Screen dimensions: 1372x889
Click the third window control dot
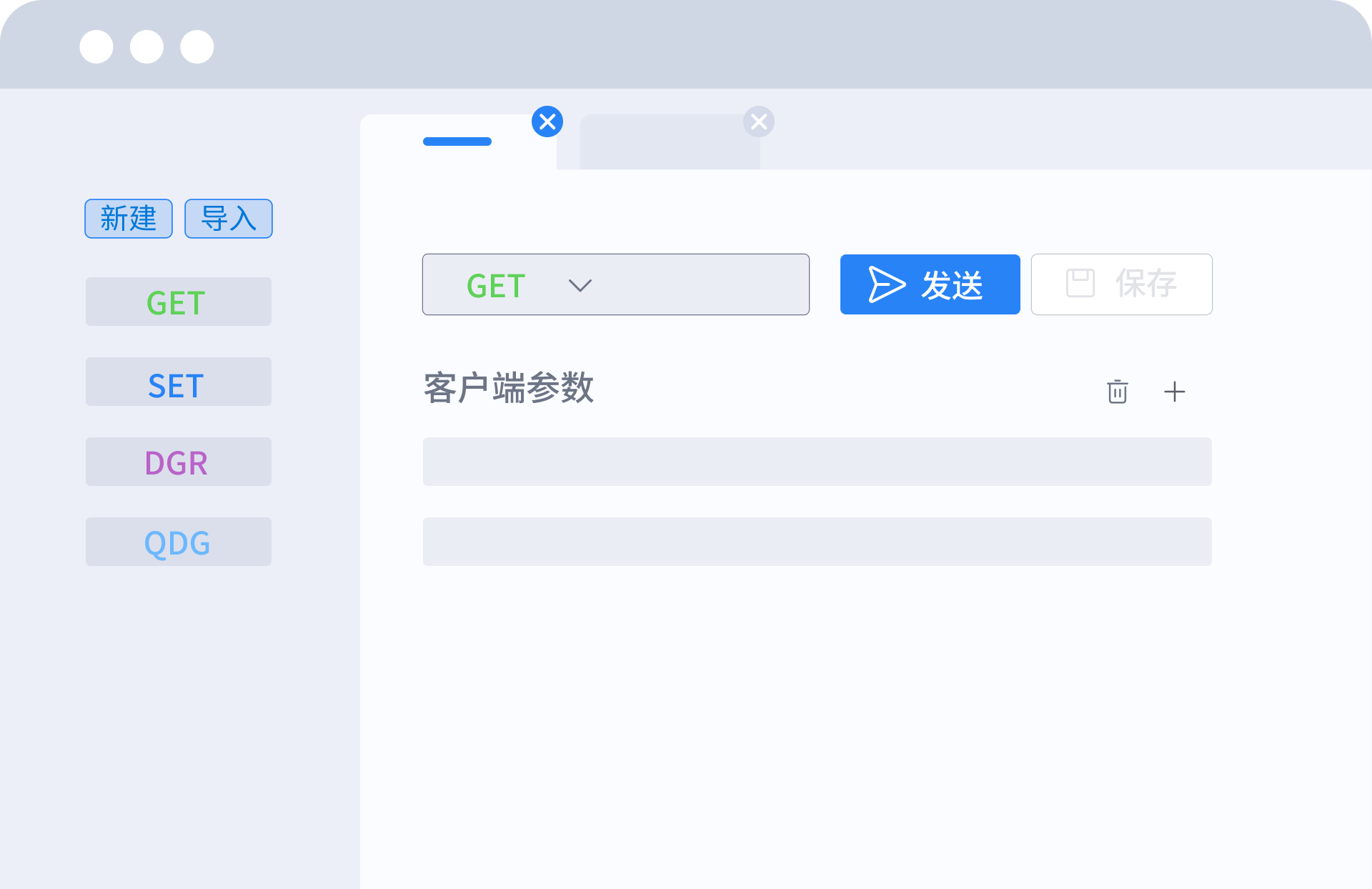[197, 47]
